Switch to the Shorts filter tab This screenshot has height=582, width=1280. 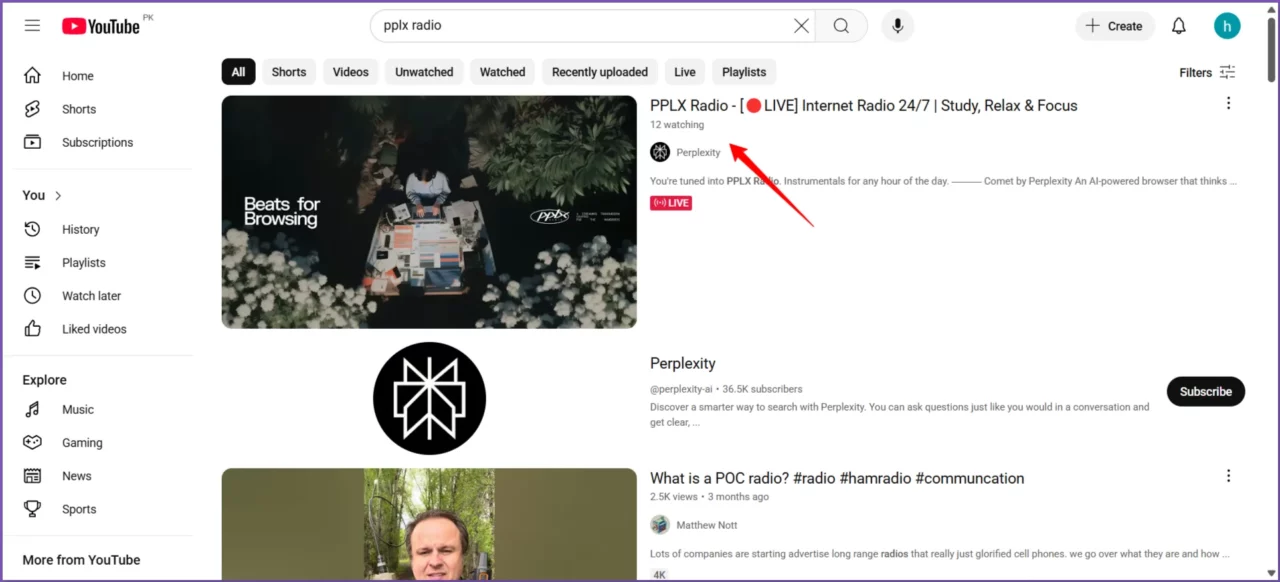point(288,71)
